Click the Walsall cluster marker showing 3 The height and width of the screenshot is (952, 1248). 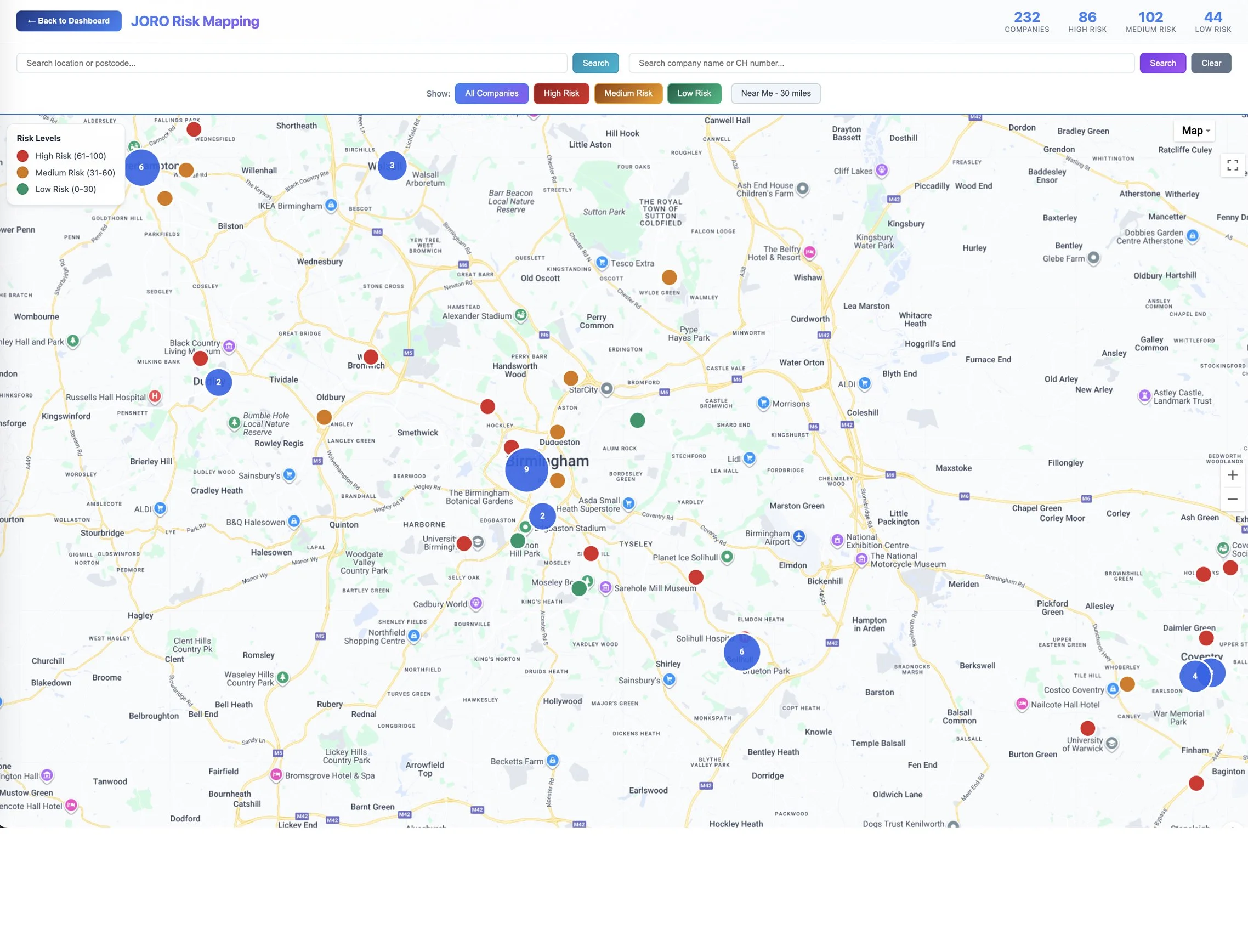tap(392, 166)
